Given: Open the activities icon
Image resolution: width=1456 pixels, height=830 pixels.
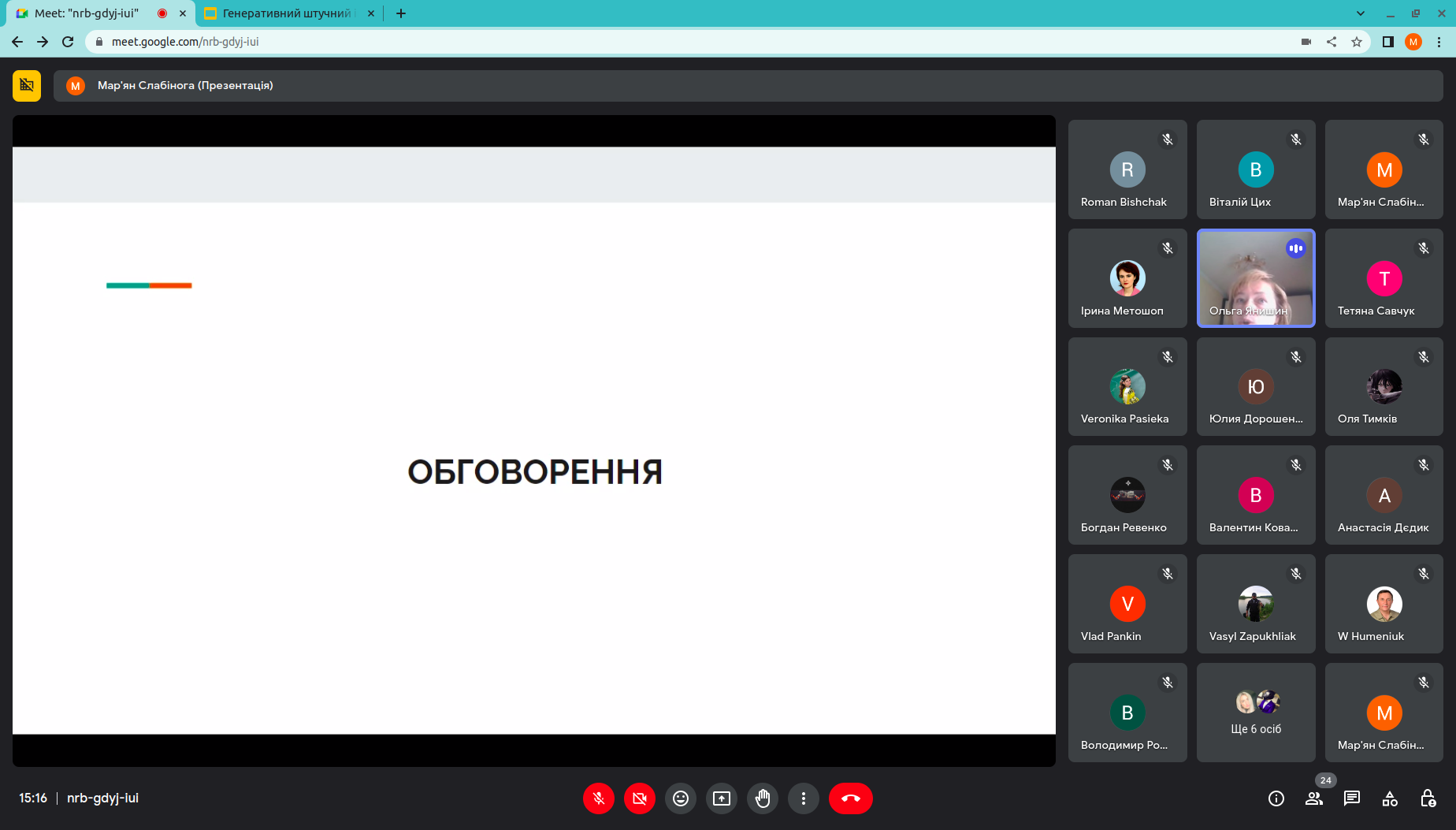Looking at the screenshot, I should pyautogui.click(x=1390, y=798).
